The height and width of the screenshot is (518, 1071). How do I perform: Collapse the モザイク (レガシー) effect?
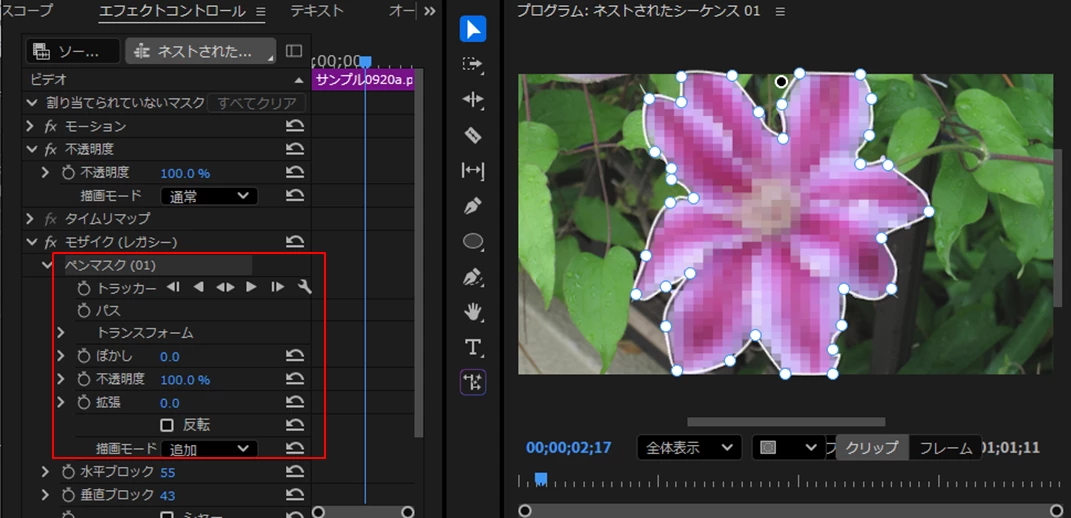(x=30, y=241)
